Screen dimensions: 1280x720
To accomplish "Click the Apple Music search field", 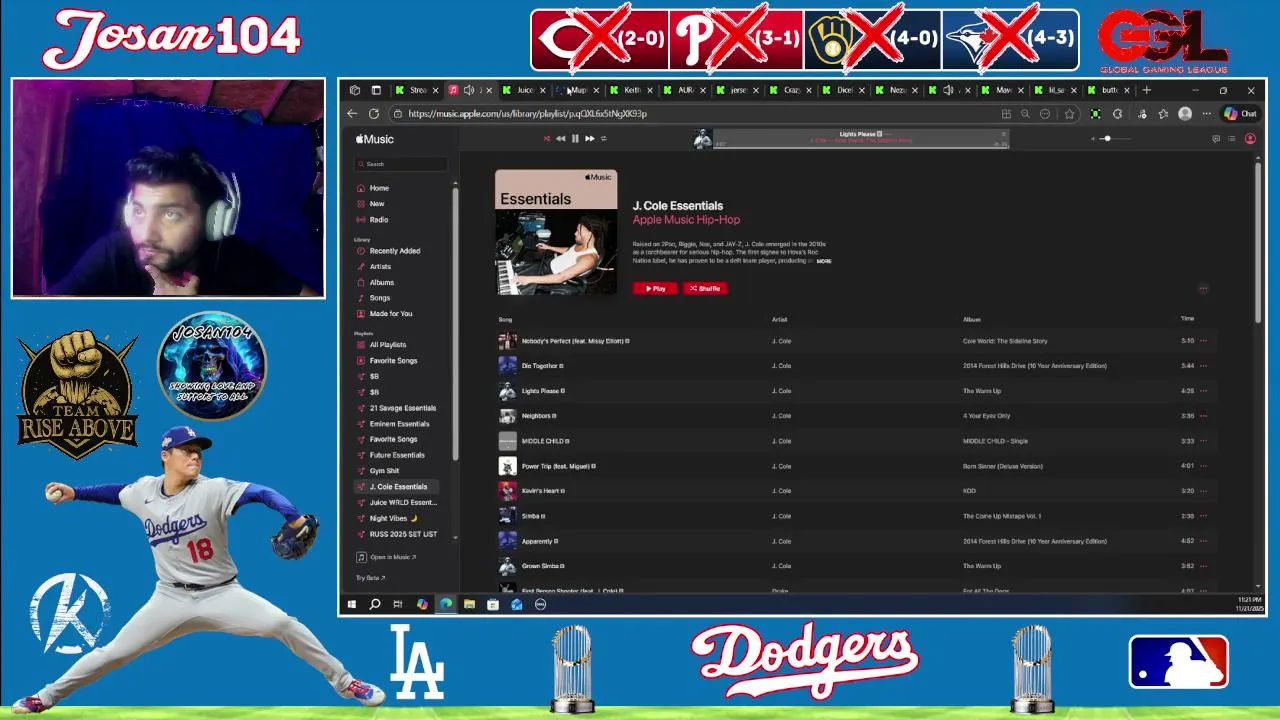I will pyautogui.click(x=403, y=164).
